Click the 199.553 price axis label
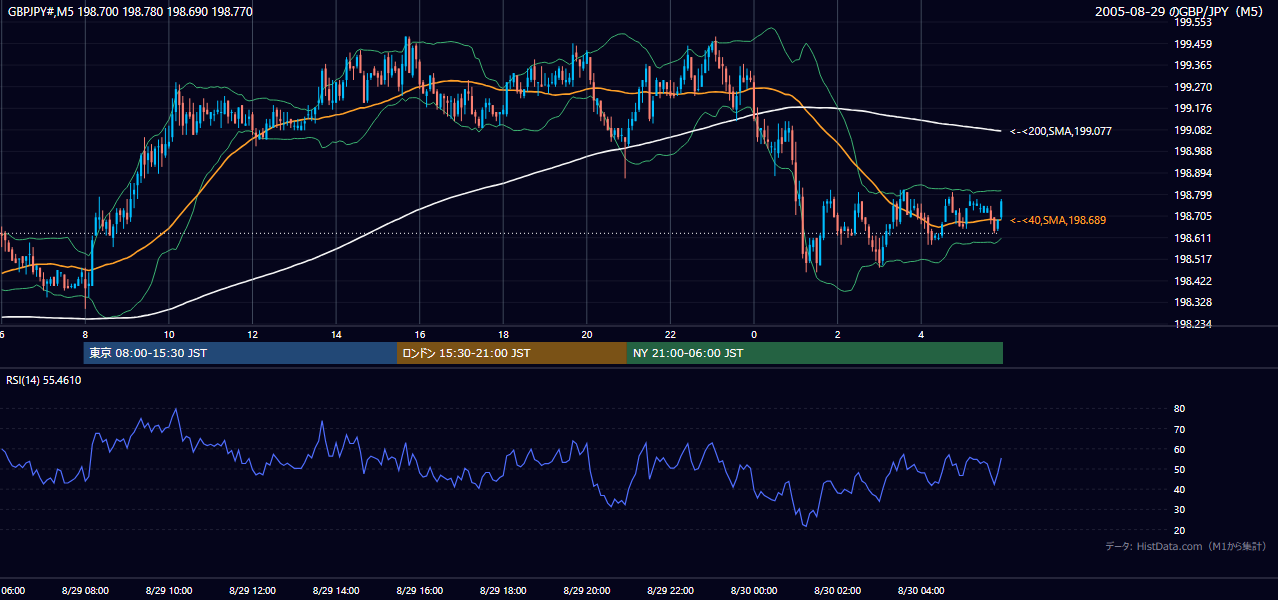 coord(1193,22)
